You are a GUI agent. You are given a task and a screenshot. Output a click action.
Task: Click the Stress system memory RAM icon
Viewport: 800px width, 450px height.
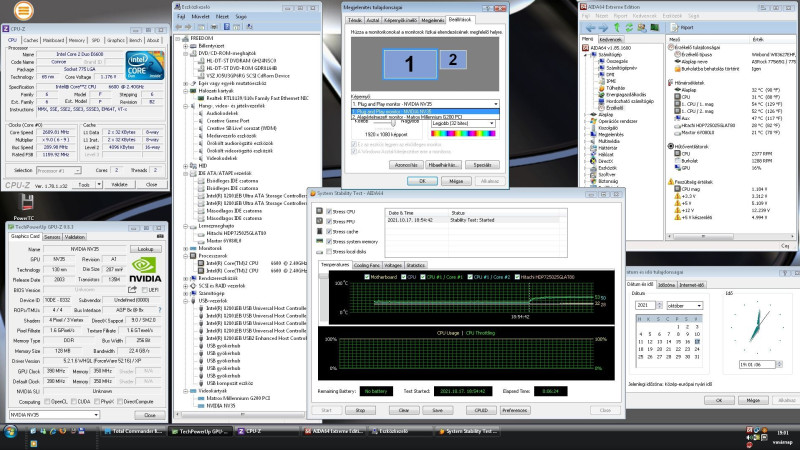pyautogui.click(x=320, y=241)
